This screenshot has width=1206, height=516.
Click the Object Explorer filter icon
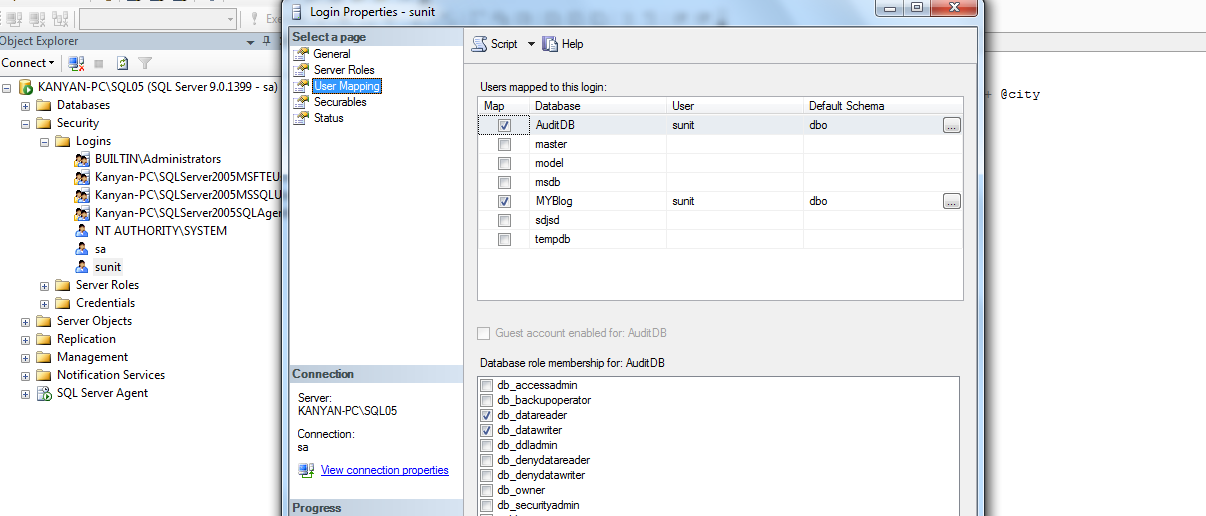pyautogui.click(x=145, y=63)
